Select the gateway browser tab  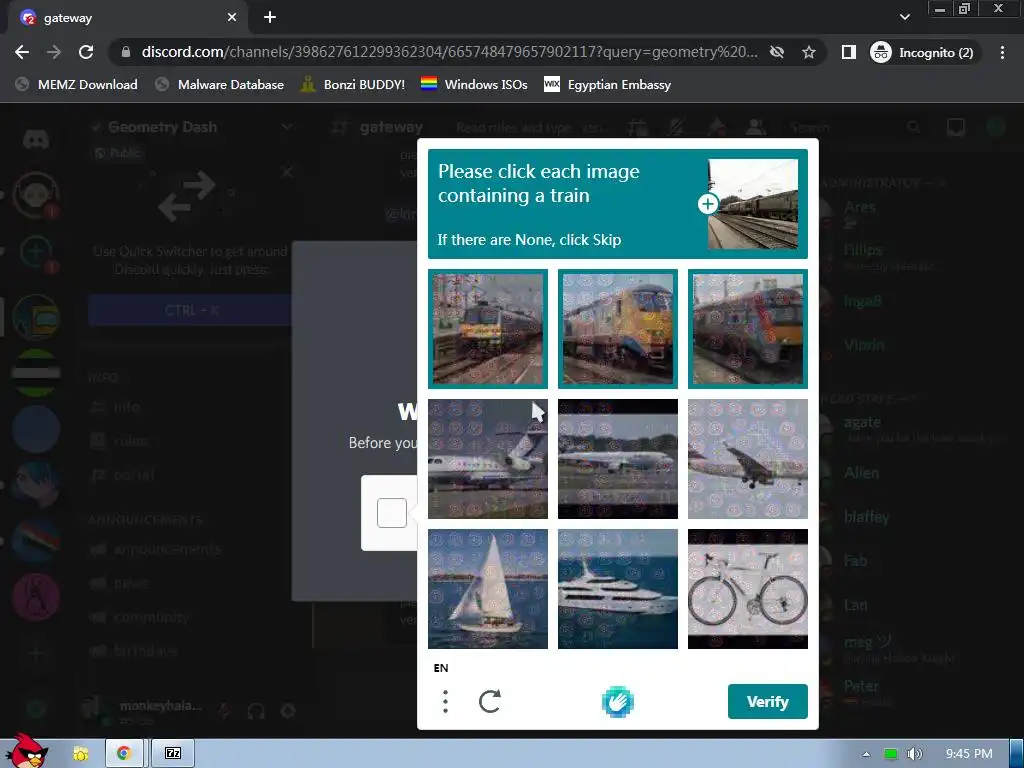(128, 18)
